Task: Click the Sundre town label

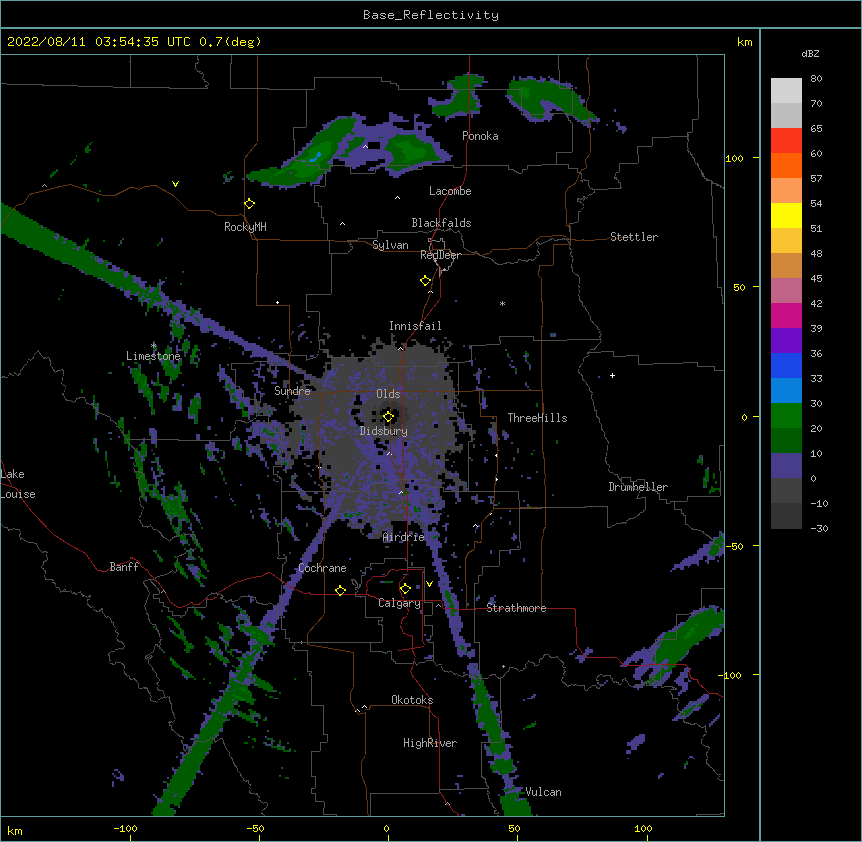Action: click(x=292, y=391)
